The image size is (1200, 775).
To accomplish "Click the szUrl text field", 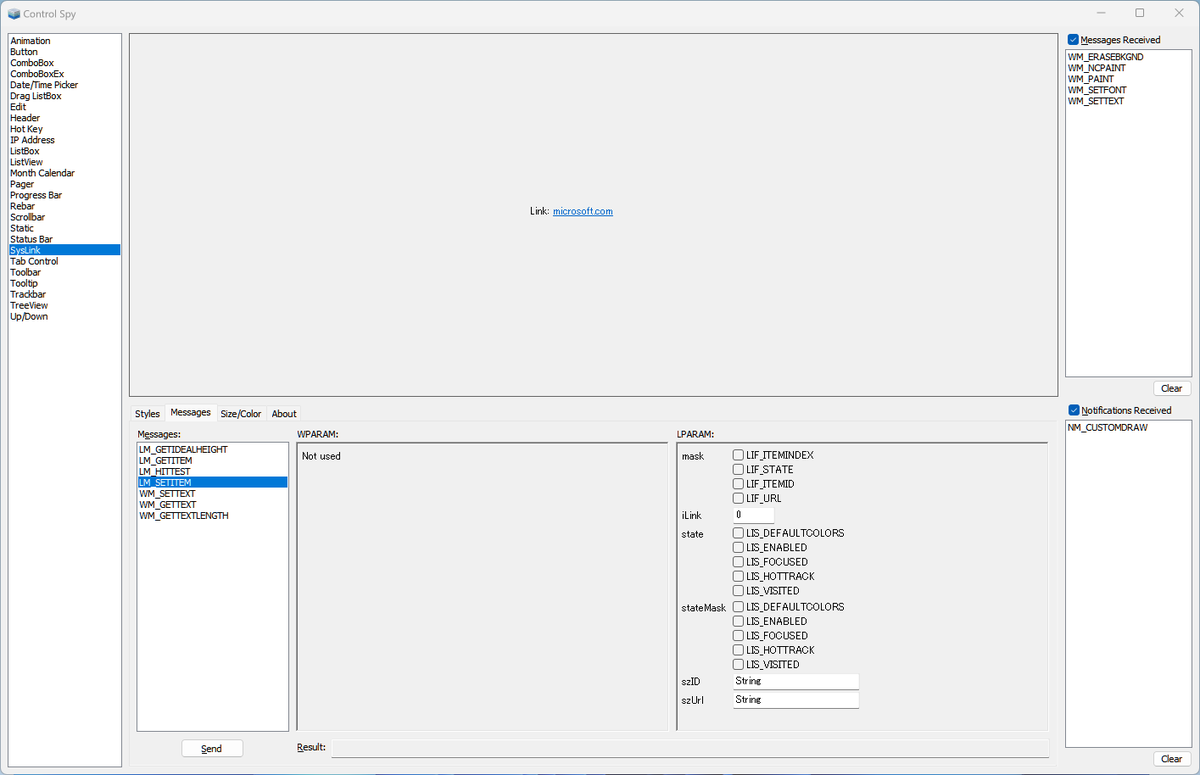I will click(795, 700).
